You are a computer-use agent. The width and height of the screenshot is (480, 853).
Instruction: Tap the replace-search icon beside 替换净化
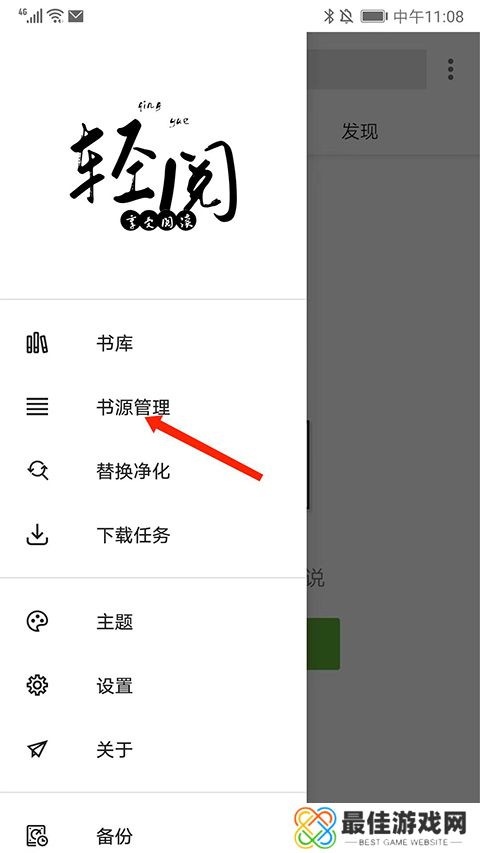[x=37, y=471]
